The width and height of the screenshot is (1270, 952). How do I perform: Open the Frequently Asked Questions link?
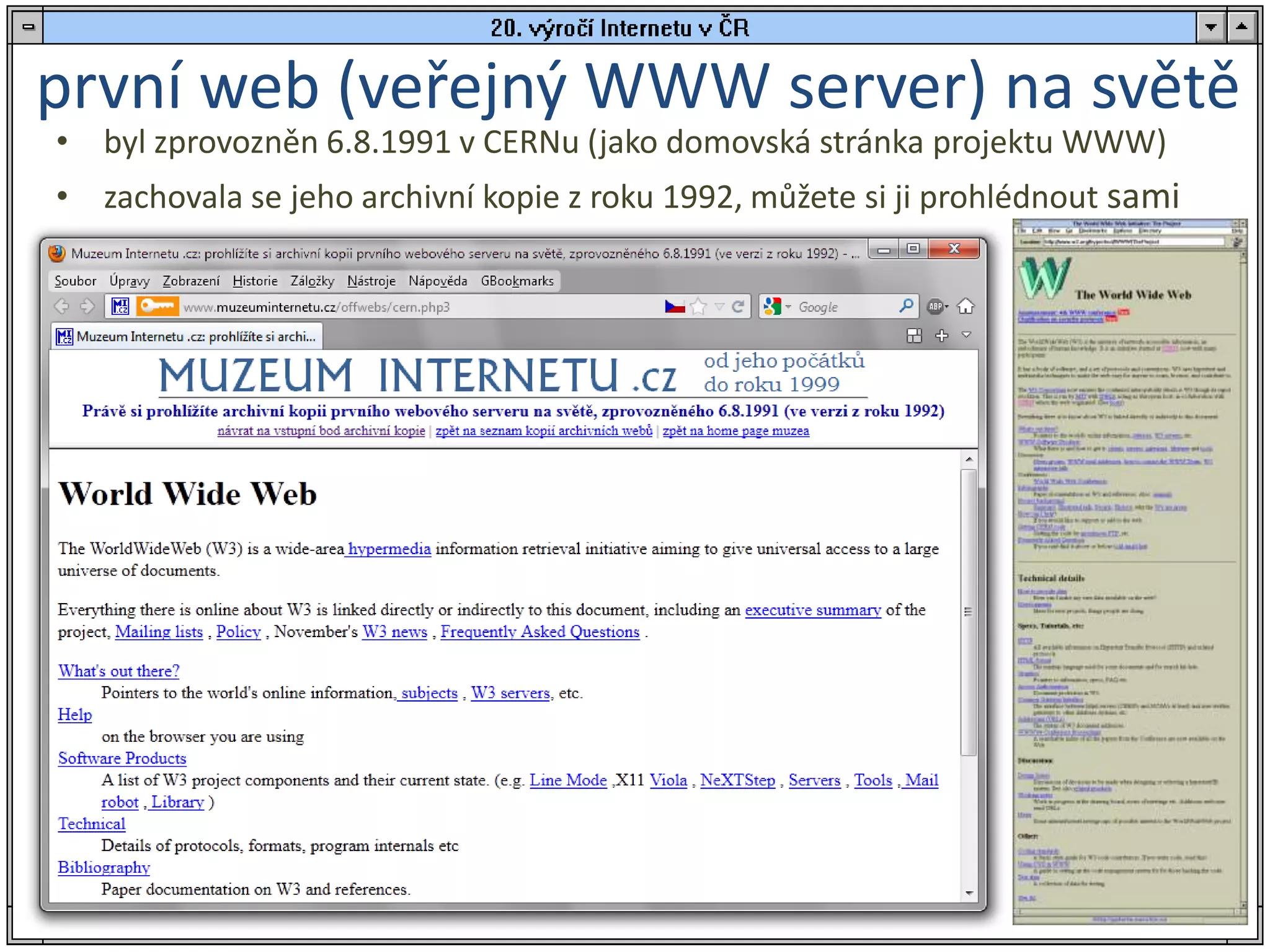click(x=540, y=632)
